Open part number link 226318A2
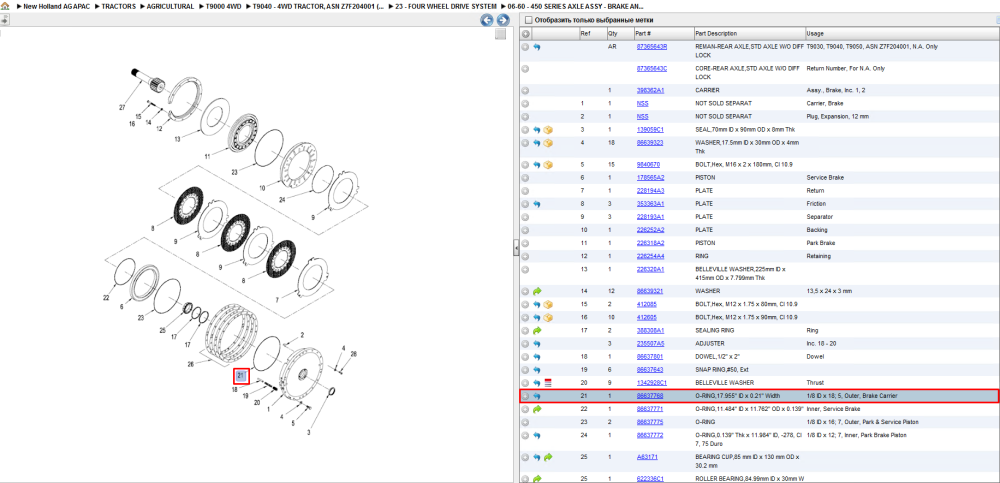The width and height of the screenshot is (1000, 483). 650,243
